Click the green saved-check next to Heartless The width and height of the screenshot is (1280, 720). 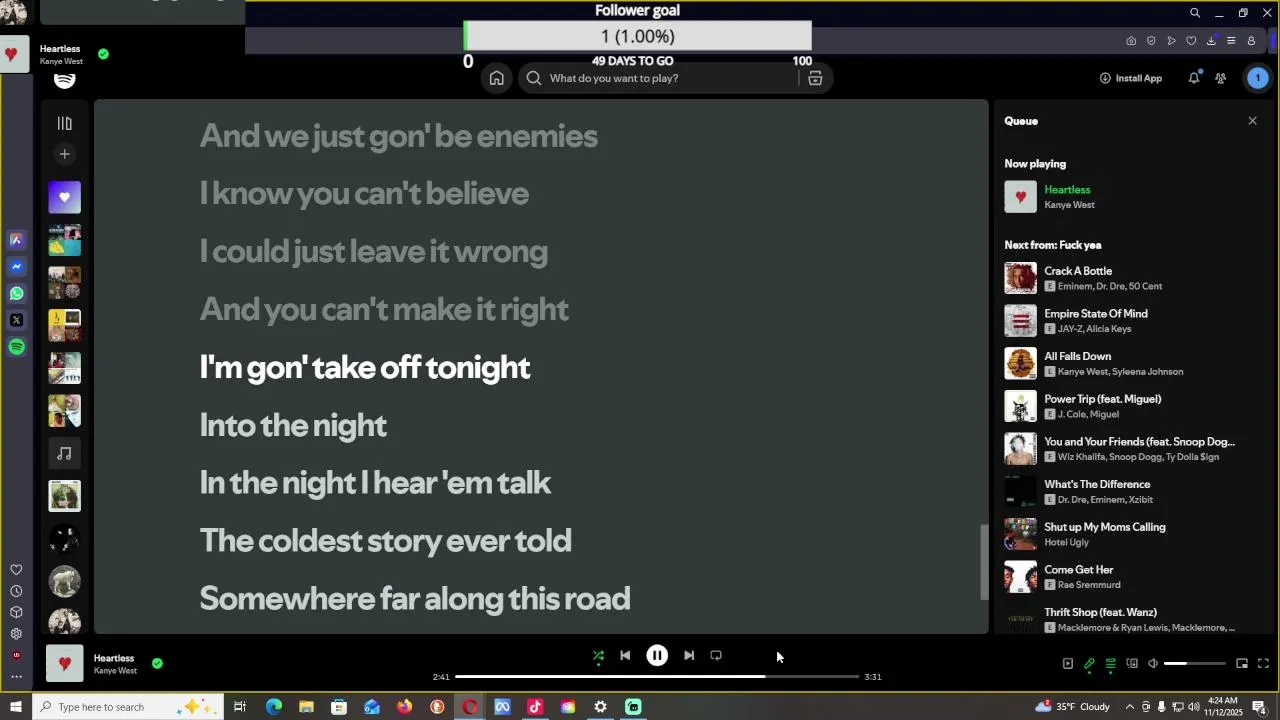(x=157, y=663)
